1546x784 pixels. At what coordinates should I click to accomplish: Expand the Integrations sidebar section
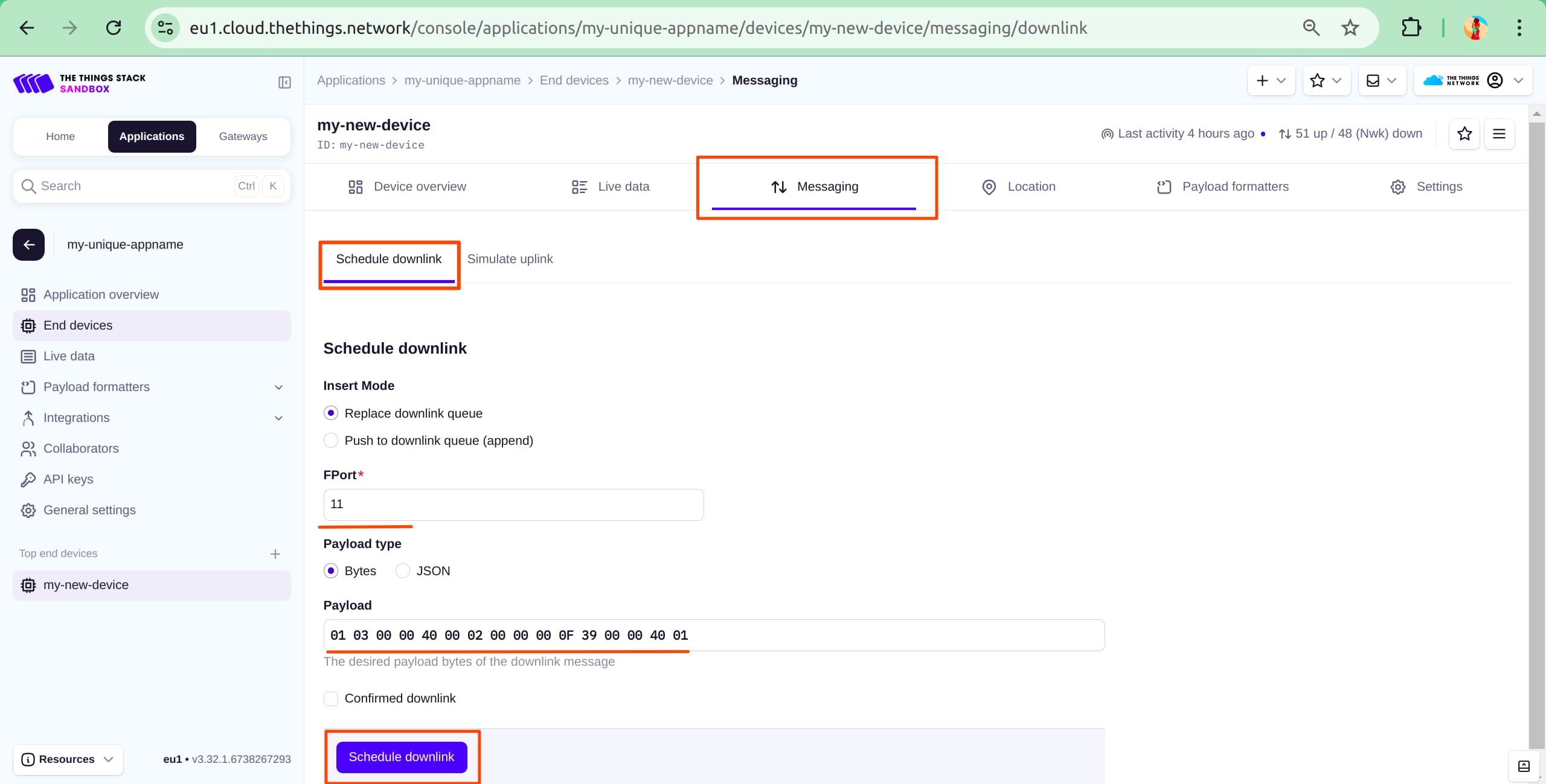click(x=278, y=418)
